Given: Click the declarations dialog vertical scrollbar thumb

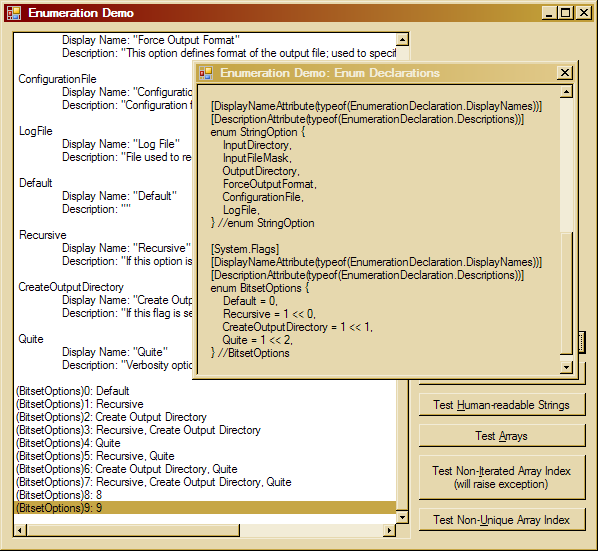Looking at the screenshot, I should pos(566,293).
